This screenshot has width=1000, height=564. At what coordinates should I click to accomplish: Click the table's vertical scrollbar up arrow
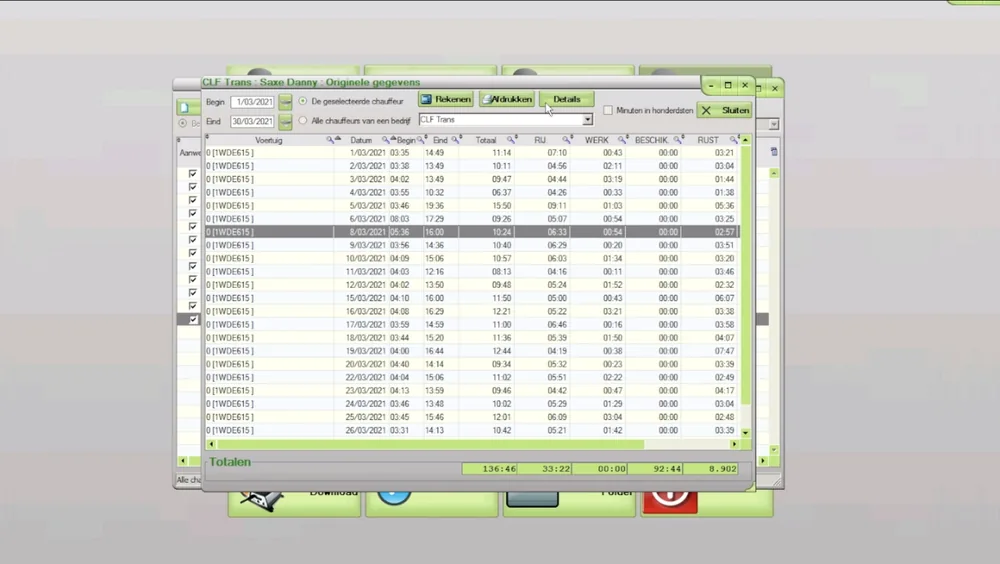pos(745,140)
